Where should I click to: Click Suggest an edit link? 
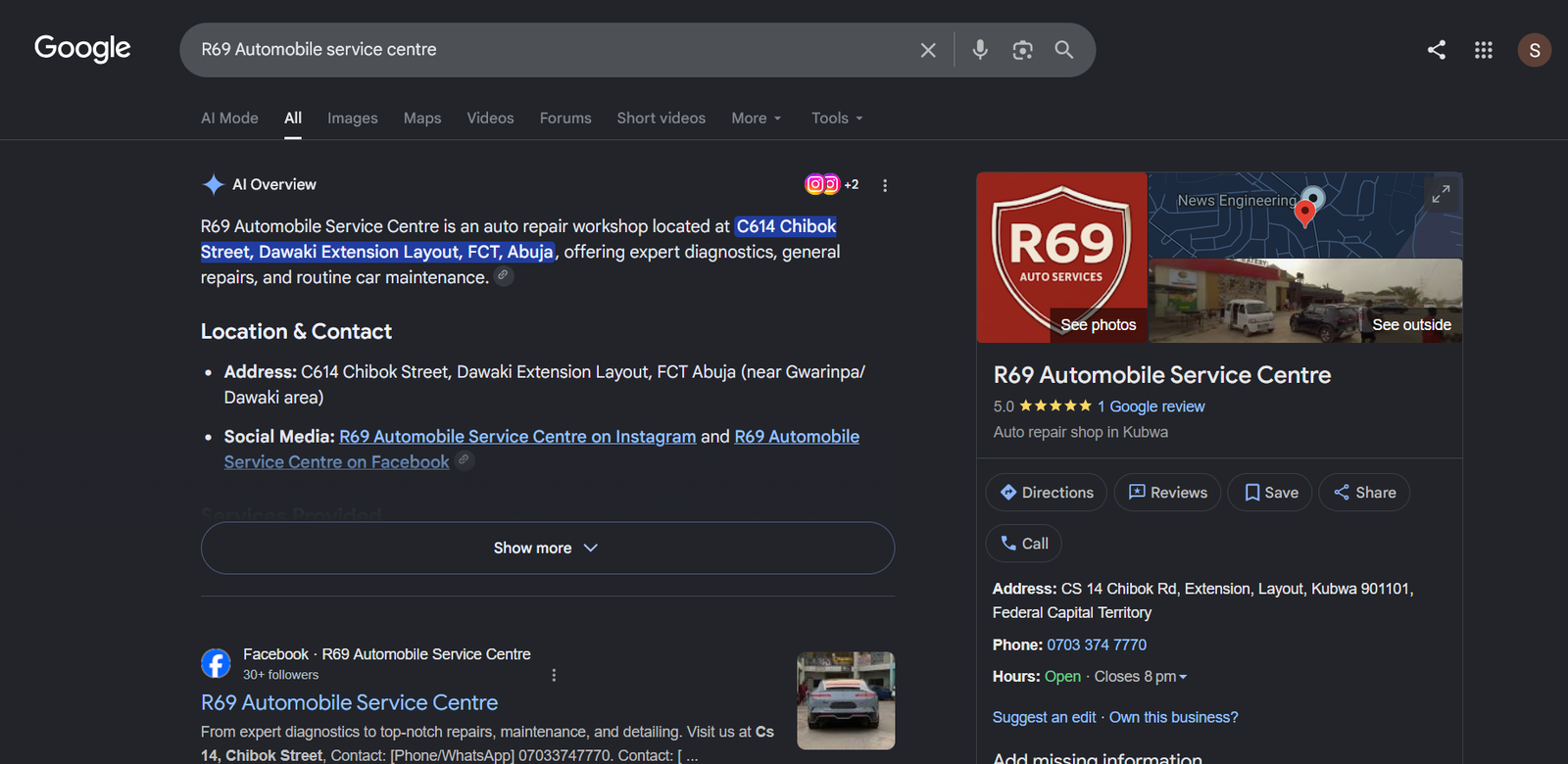click(1045, 717)
